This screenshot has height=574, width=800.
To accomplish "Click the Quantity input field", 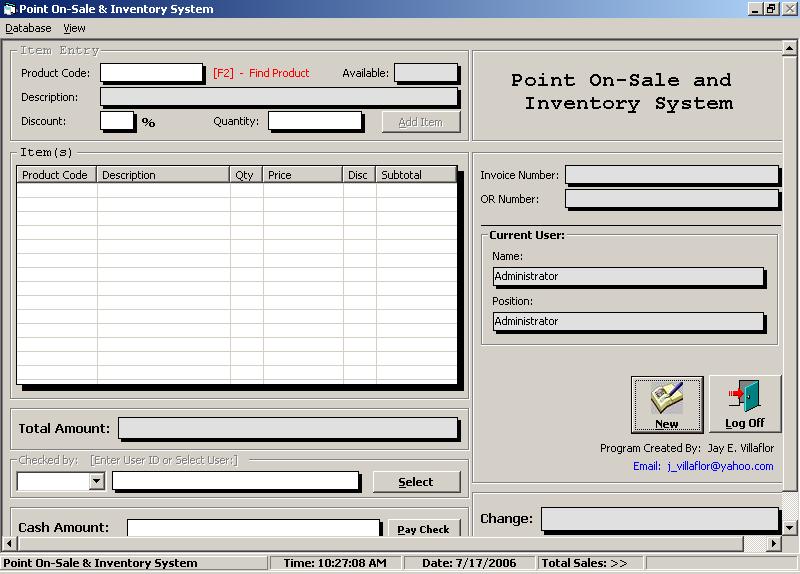I will pos(314,121).
